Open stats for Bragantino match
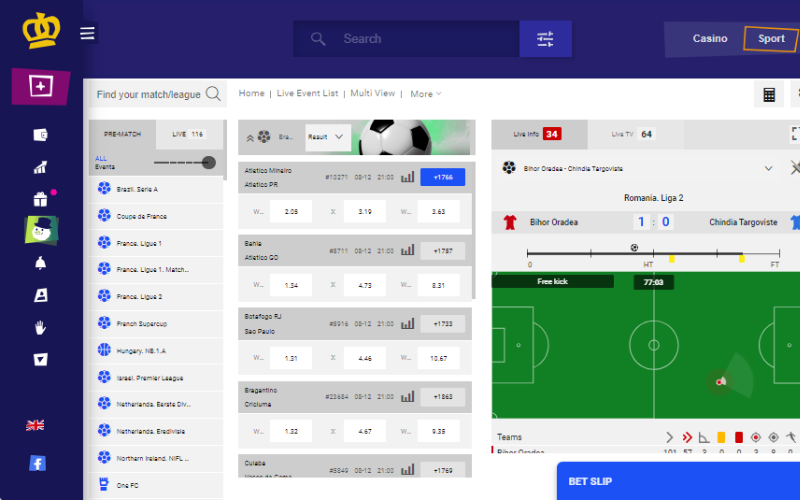Screen dimensions: 800x500 coord(407,396)
